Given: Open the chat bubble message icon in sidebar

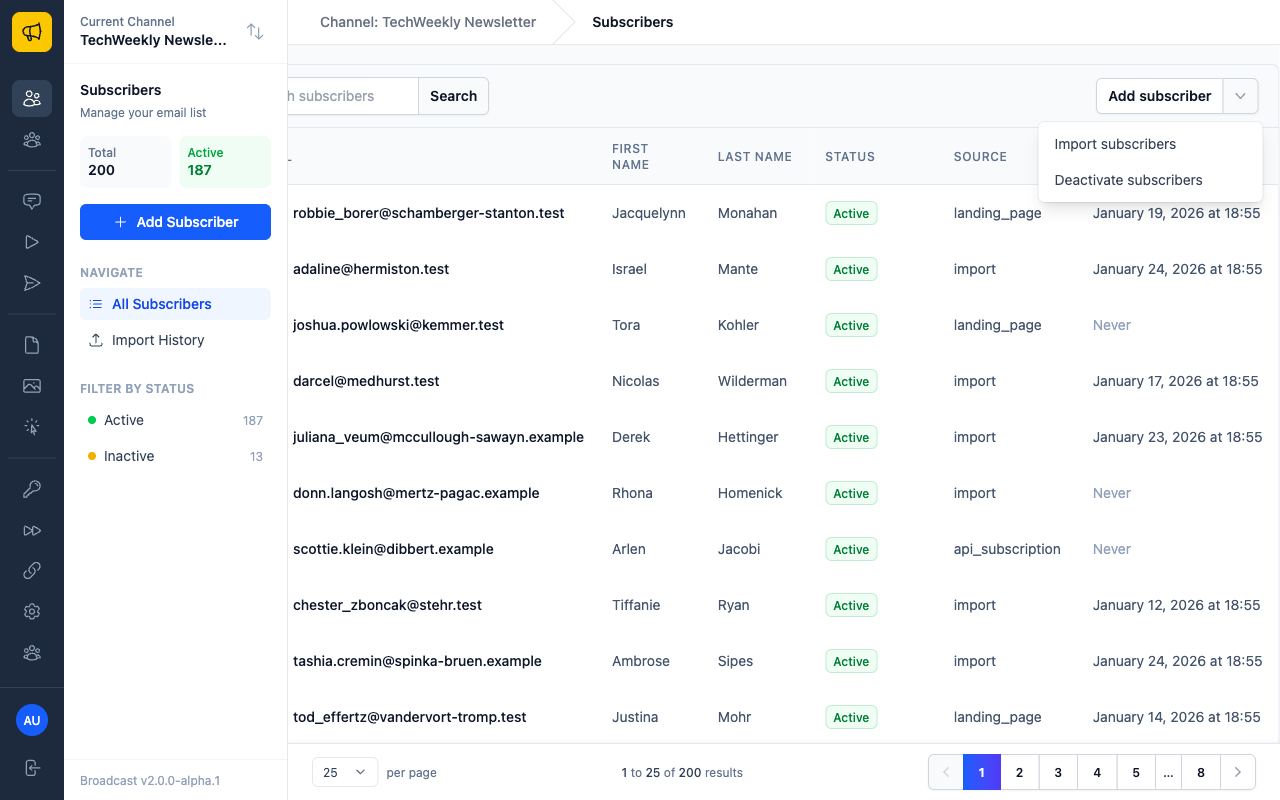Looking at the screenshot, I should click(x=32, y=200).
